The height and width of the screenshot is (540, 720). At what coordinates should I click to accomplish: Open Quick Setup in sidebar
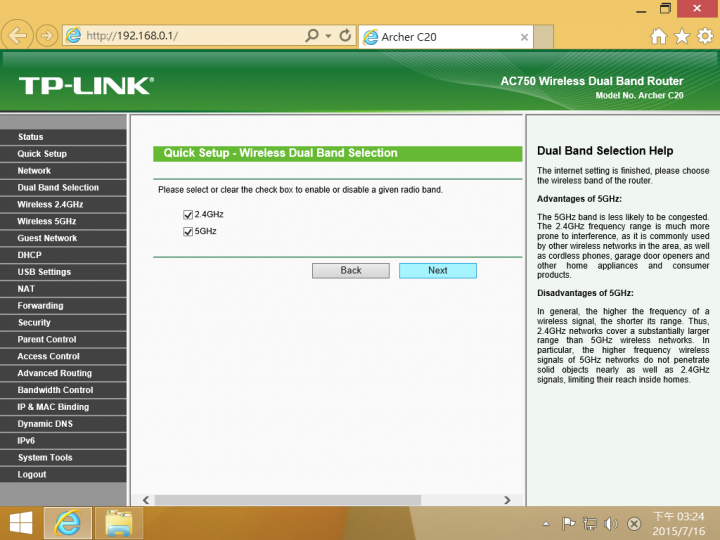click(63, 154)
